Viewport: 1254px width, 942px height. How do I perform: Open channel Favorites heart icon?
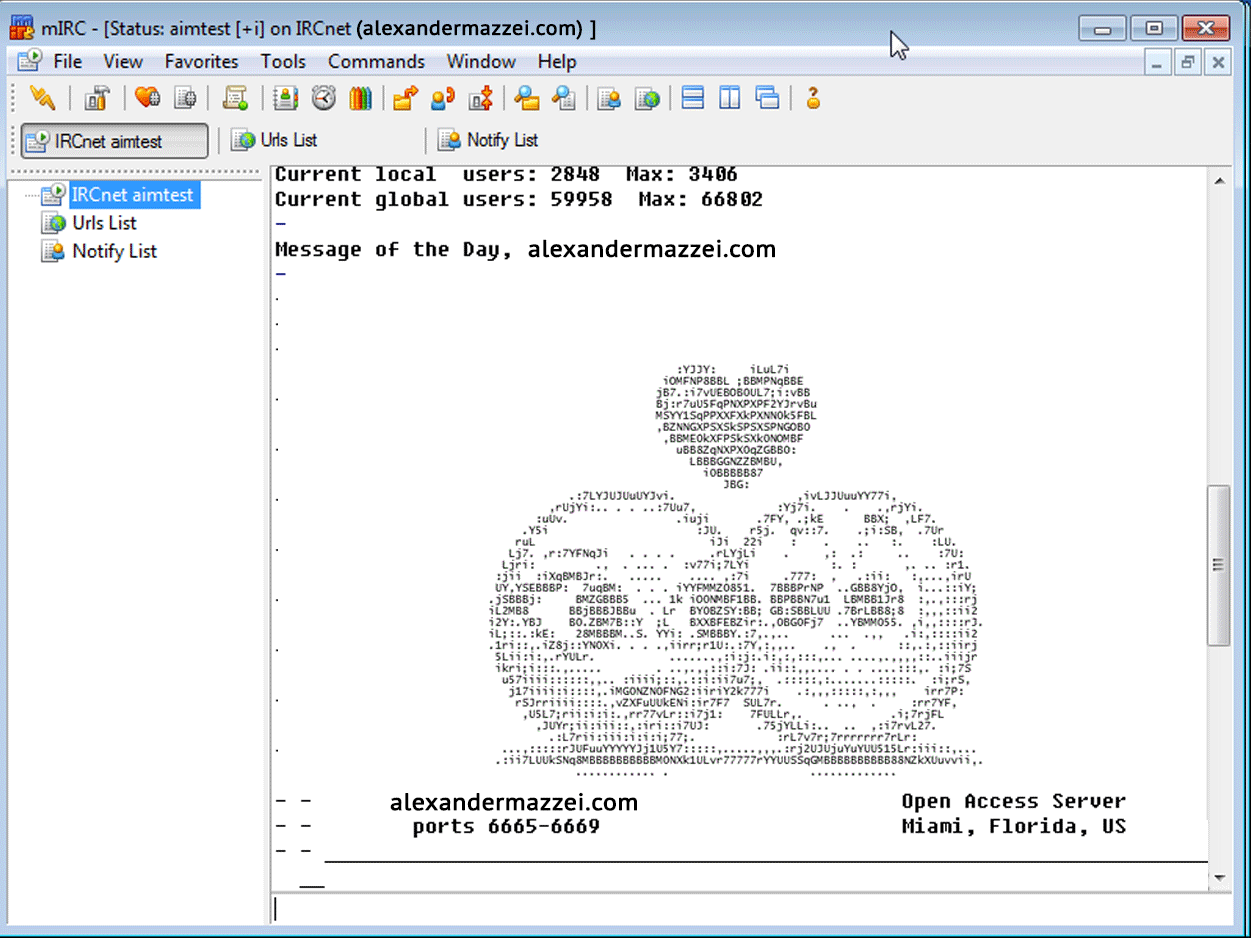pos(148,97)
